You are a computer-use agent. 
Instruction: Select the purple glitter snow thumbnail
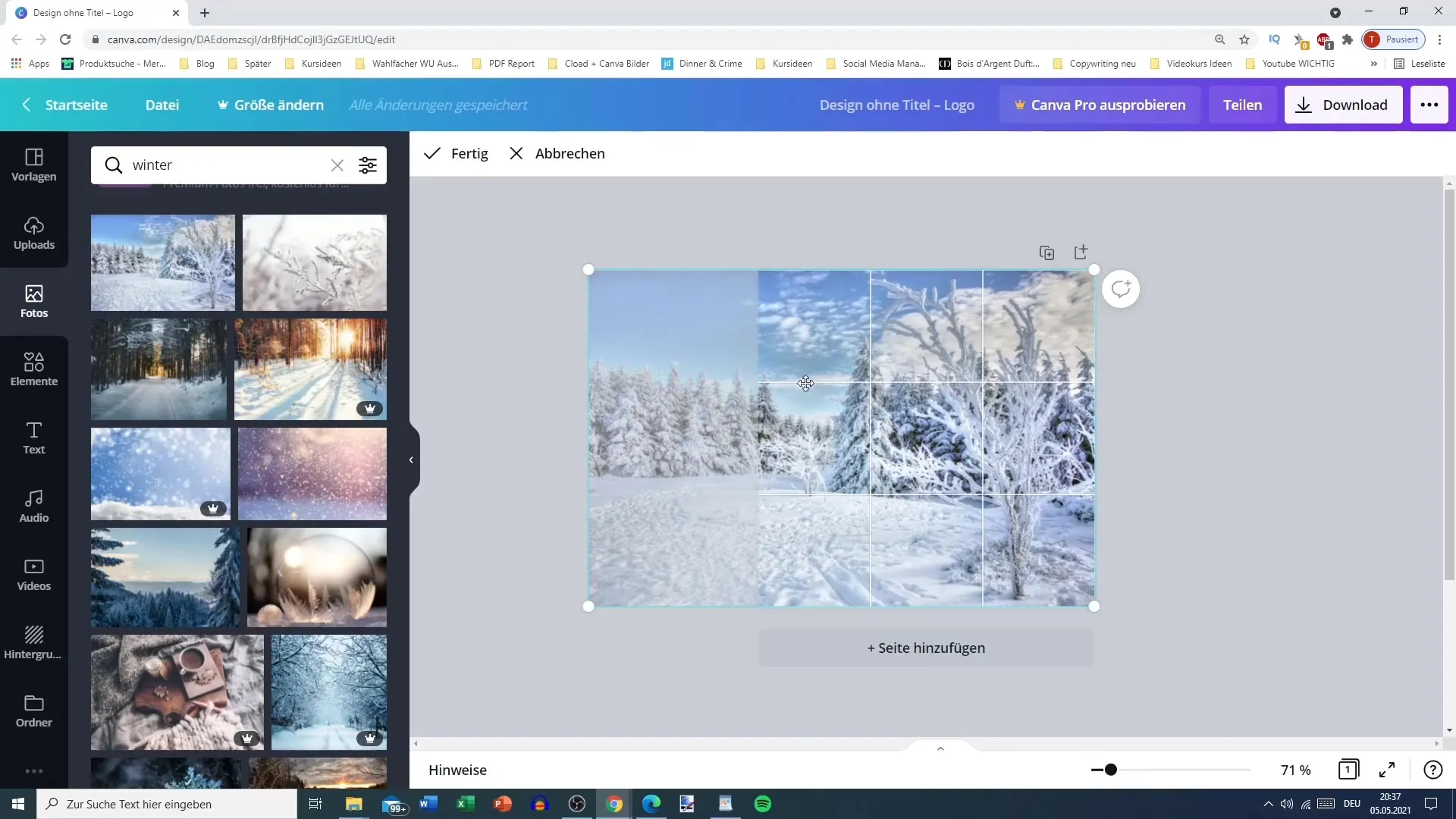tap(312, 474)
